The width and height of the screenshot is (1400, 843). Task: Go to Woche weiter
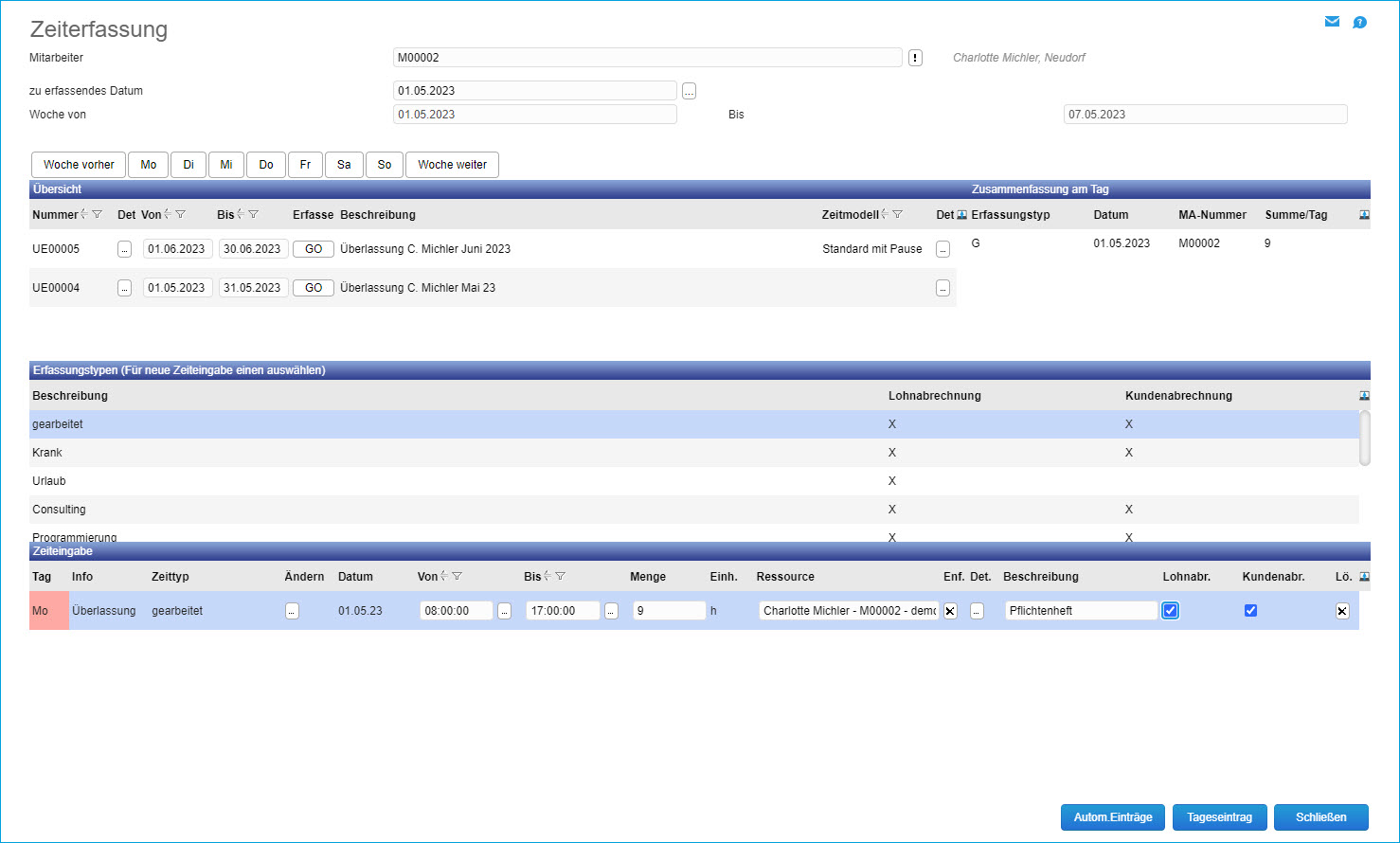(x=453, y=165)
